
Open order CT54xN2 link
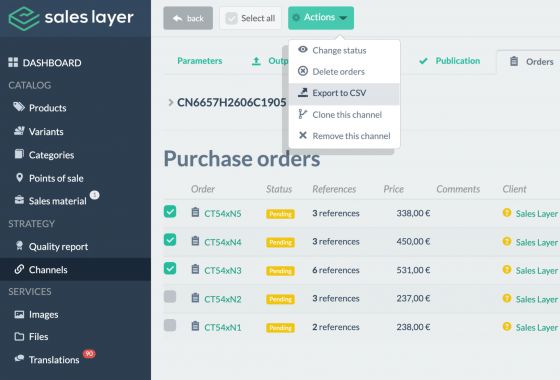[223, 299]
